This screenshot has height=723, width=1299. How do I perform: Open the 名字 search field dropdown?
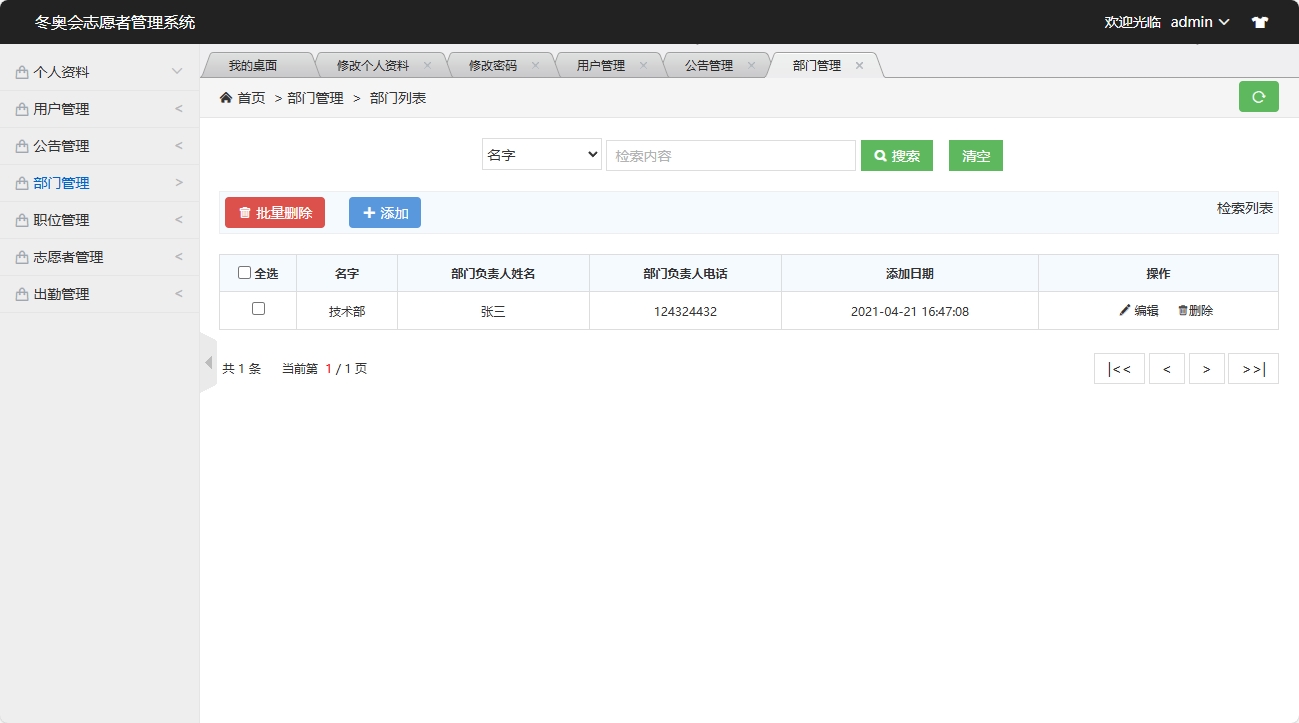click(x=541, y=155)
